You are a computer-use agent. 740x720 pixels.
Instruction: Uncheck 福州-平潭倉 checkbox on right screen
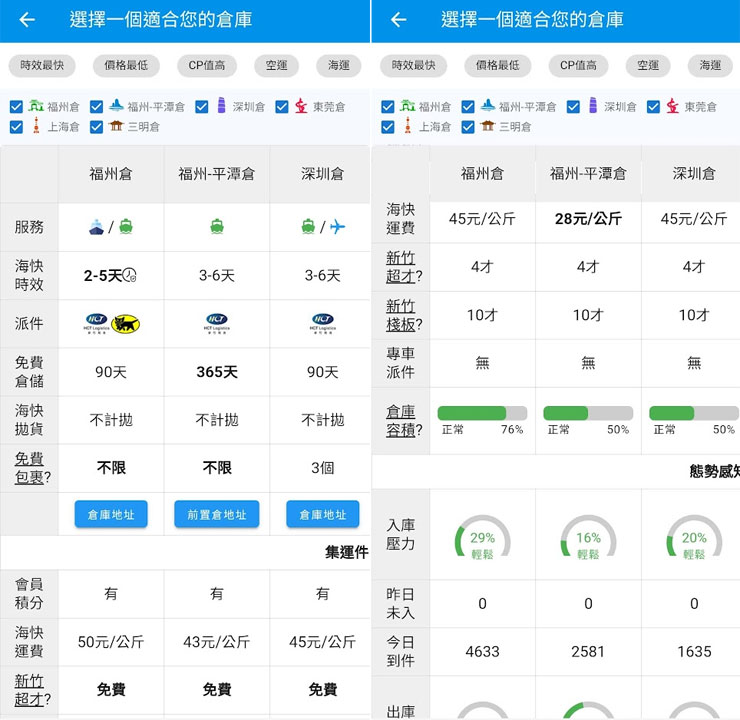[468, 107]
